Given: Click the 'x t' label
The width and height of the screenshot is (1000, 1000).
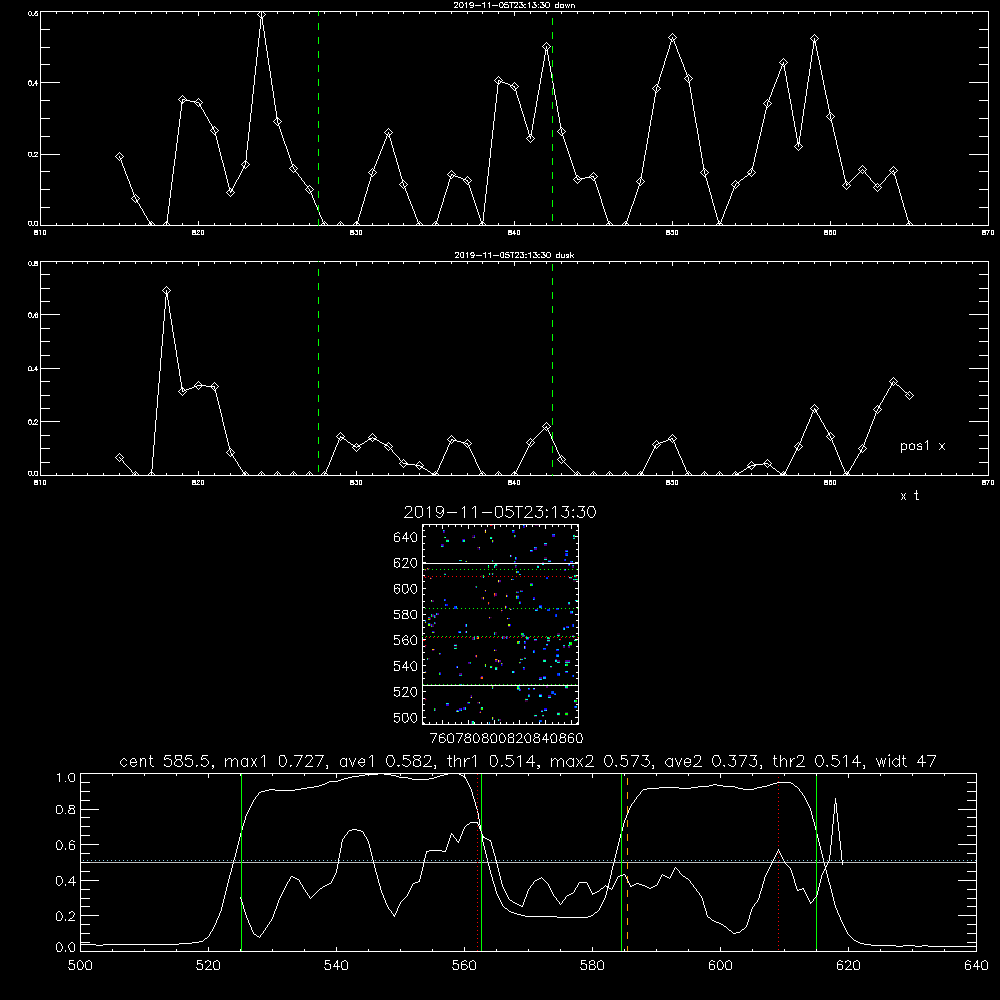Looking at the screenshot, I should tap(909, 496).
